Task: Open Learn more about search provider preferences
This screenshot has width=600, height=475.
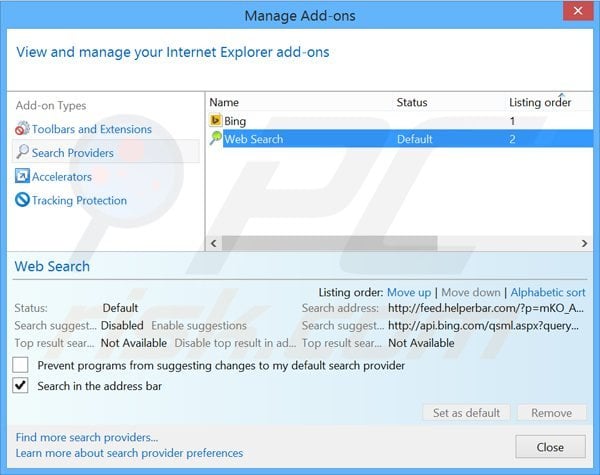Action: click(129, 453)
